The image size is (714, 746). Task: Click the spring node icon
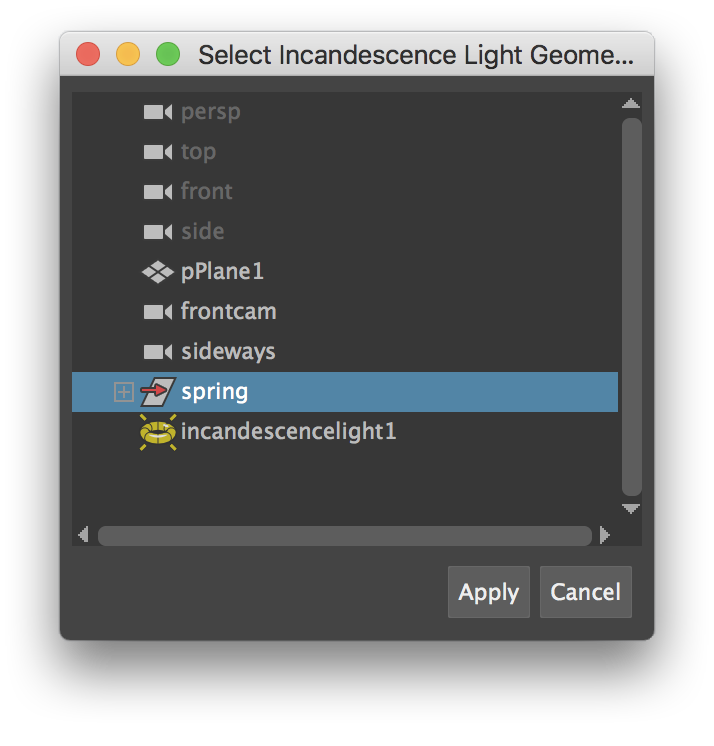(x=158, y=392)
